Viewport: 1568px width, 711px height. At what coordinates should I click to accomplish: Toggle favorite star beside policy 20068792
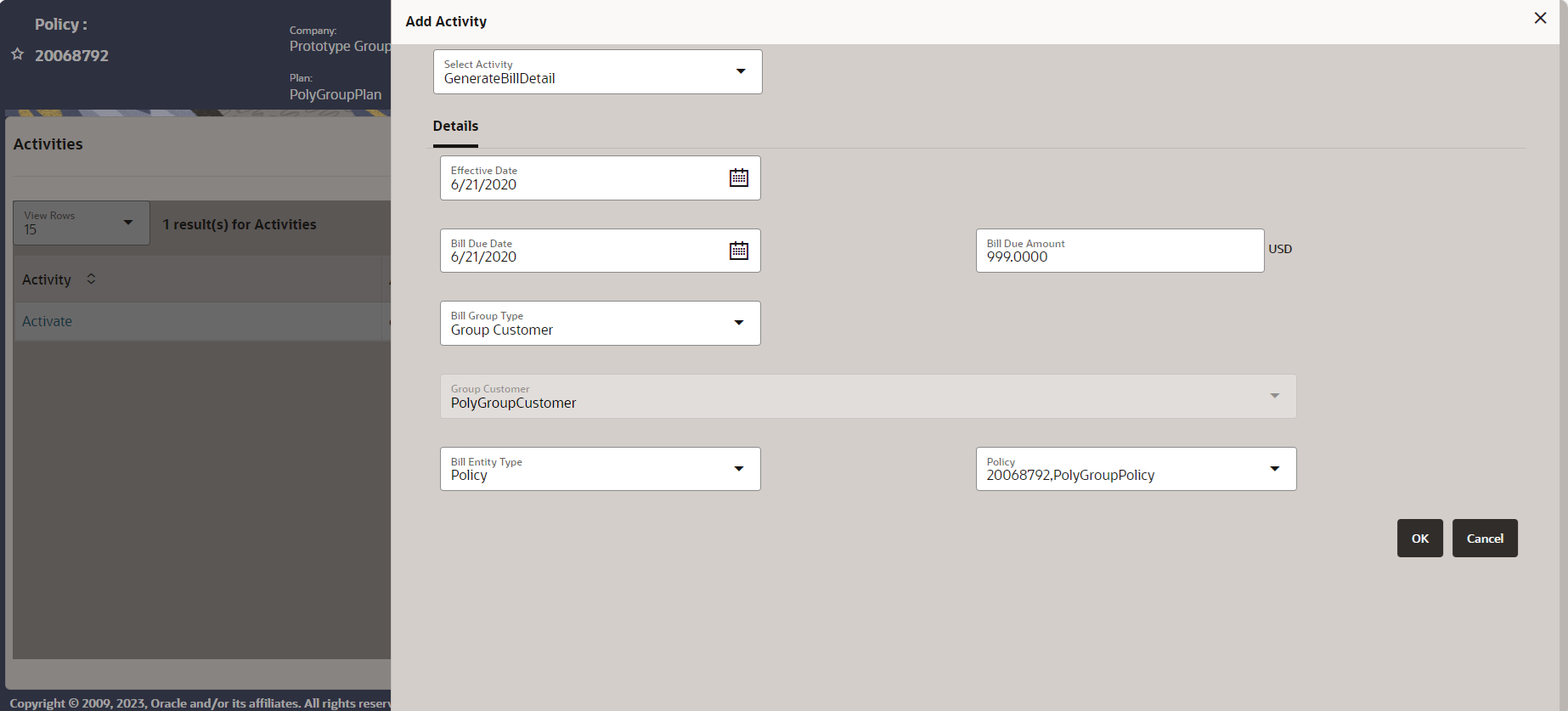click(x=17, y=54)
